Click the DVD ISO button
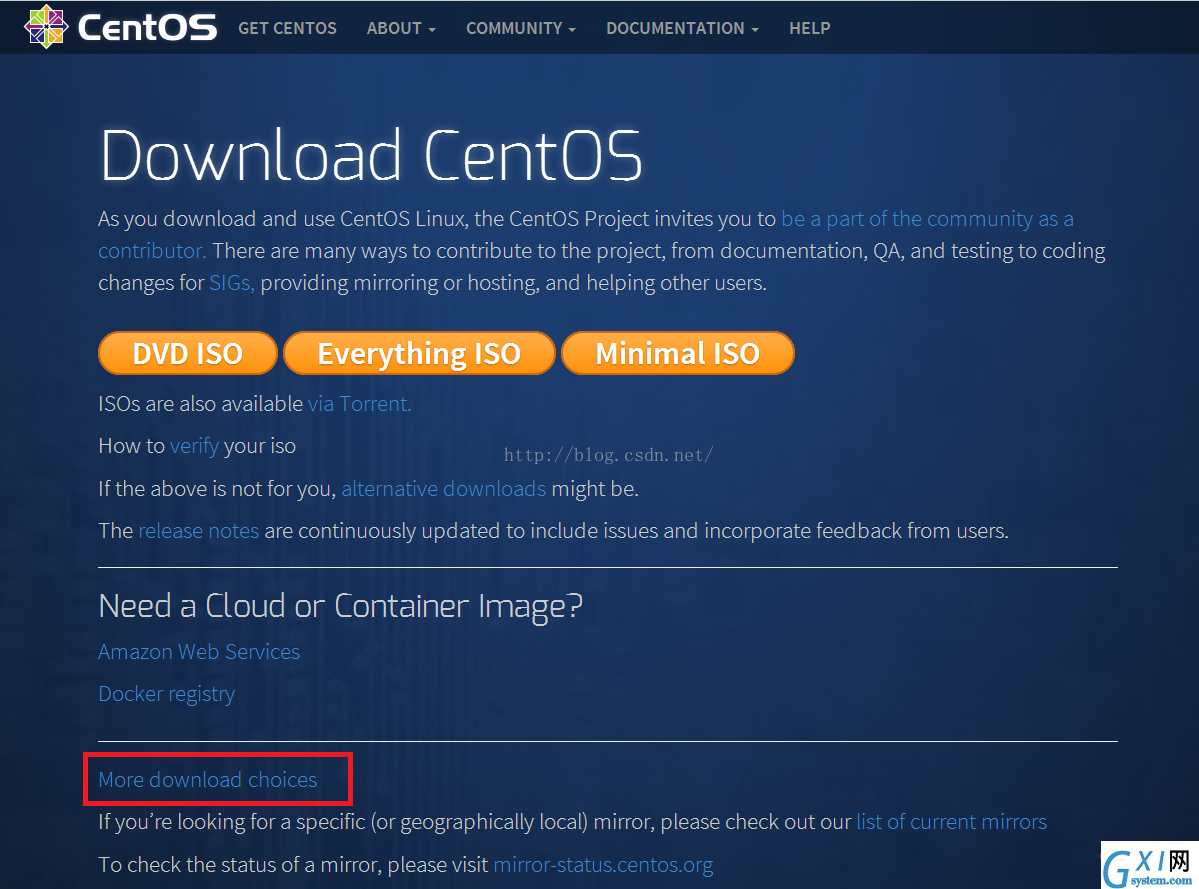This screenshot has width=1199, height=889. (x=187, y=353)
